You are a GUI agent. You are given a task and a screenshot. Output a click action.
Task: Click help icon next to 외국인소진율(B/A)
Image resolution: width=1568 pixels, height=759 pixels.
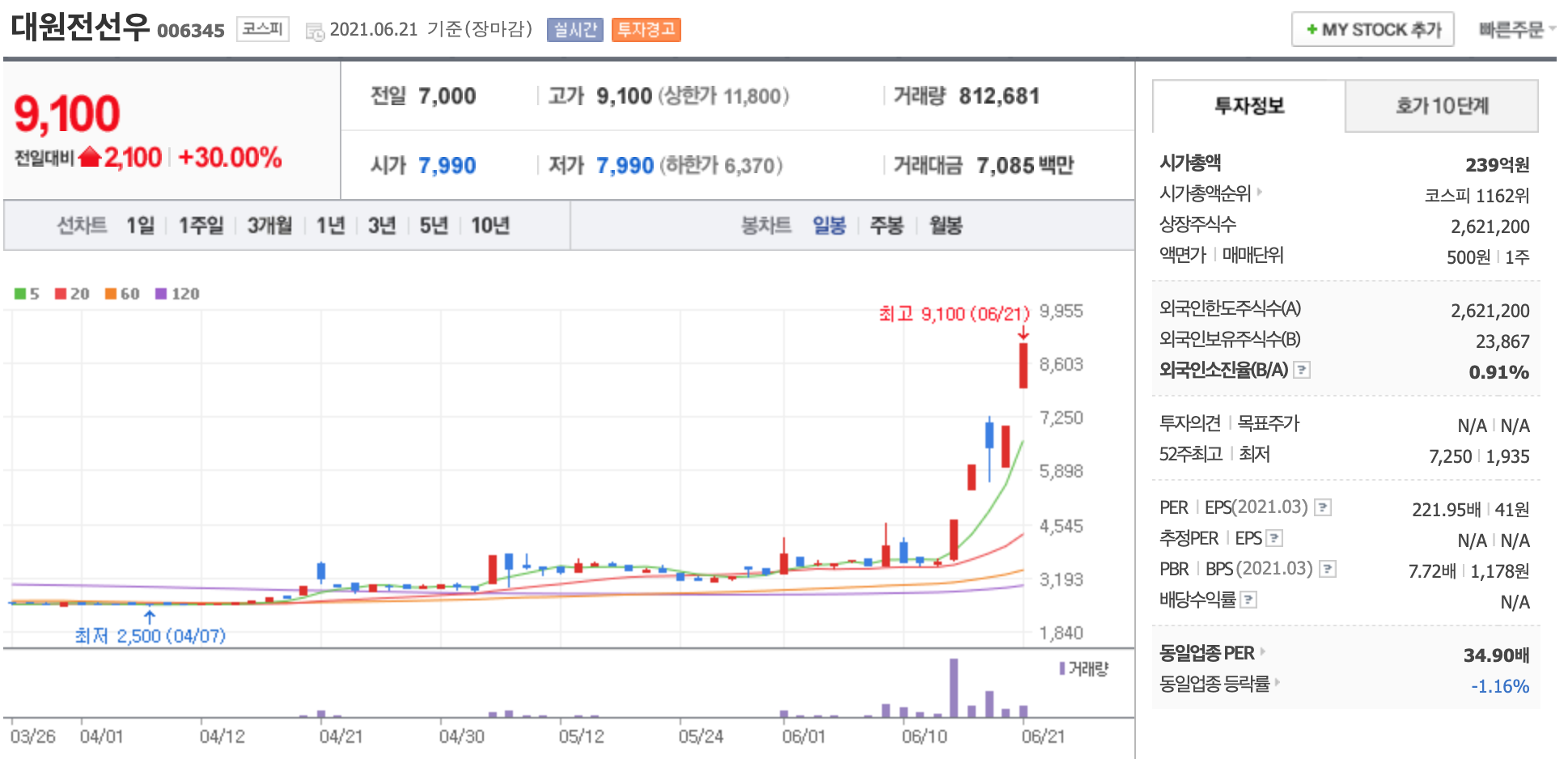pos(1302,370)
